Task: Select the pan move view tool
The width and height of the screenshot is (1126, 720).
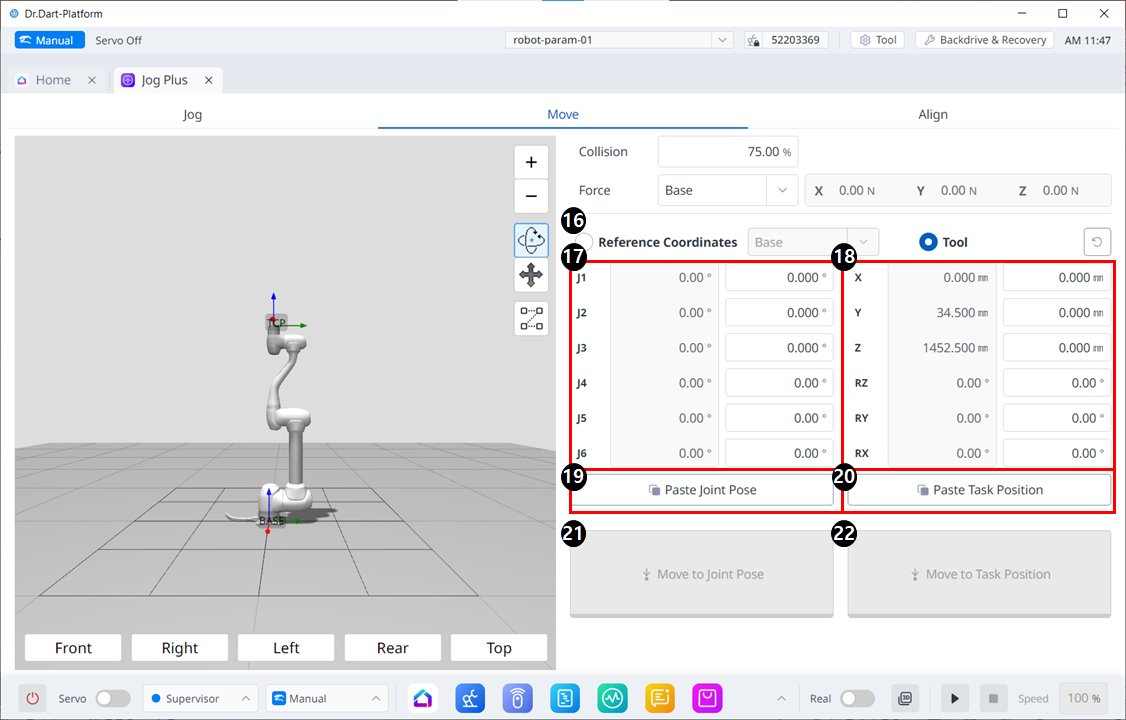Action: click(x=531, y=276)
